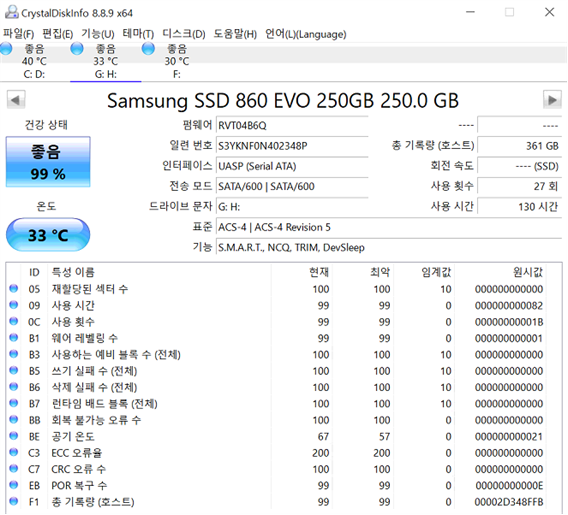Click the 원시값 column header

[500, 272]
